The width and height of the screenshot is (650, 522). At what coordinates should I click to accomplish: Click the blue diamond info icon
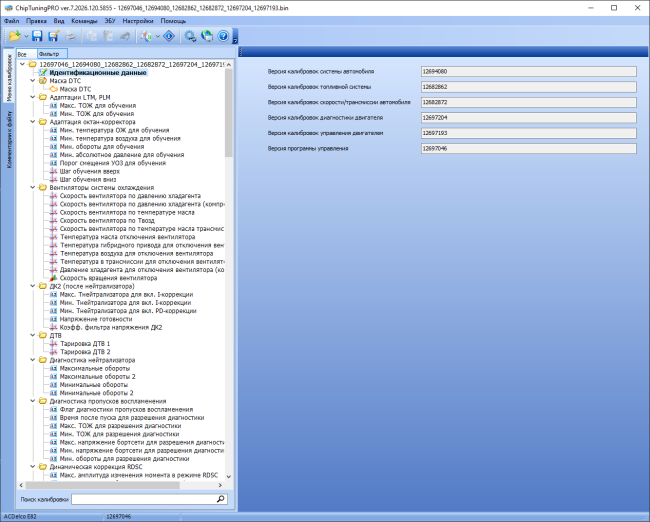click(x=169, y=36)
